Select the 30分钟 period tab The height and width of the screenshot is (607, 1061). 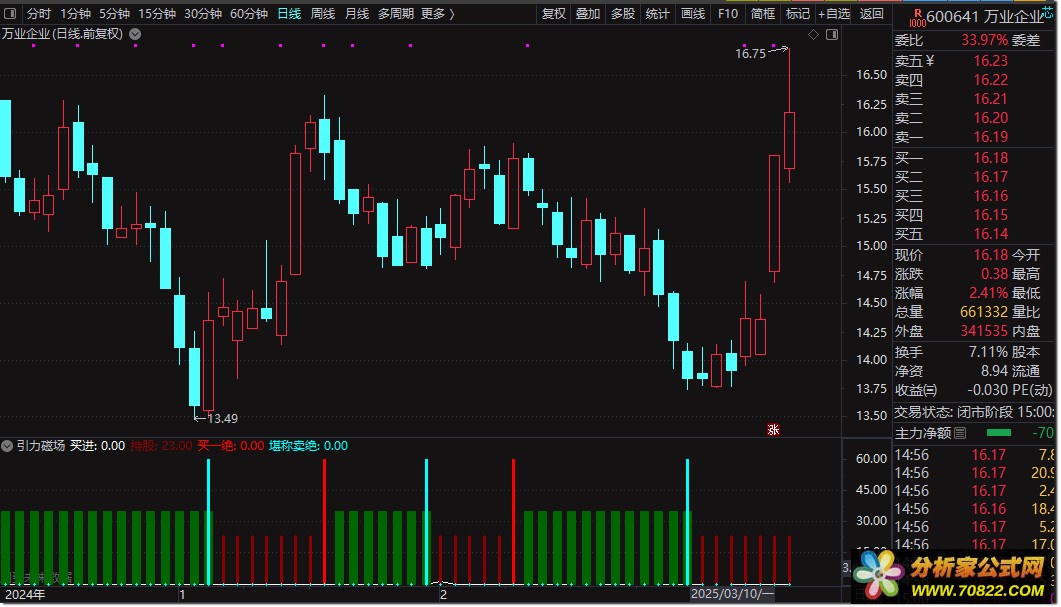[203, 14]
